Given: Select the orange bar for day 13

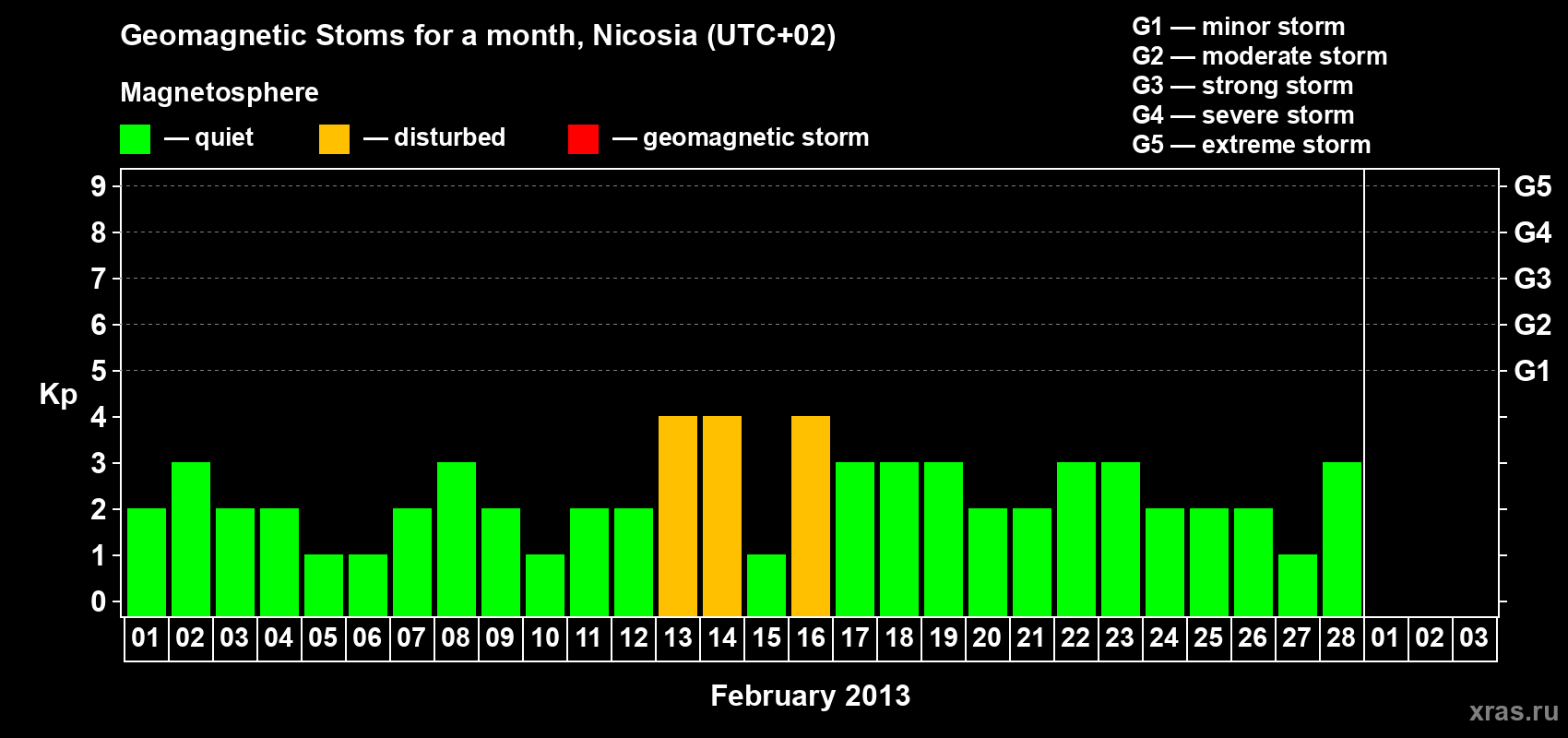Looking at the screenshot, I should [x=678, y=517].
